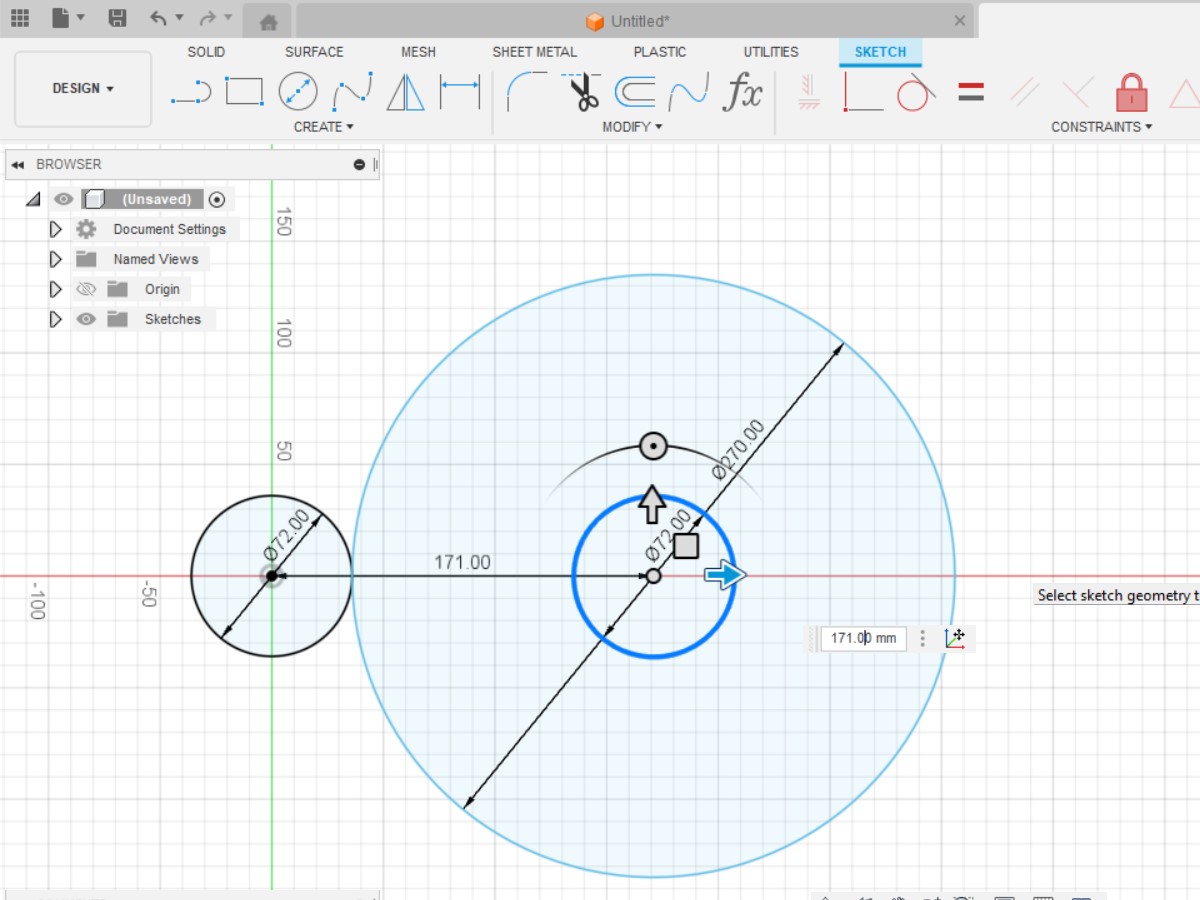Select the Fit Point Spline tool
This screenshot has width=1200, height=900.
click(351, 90)
